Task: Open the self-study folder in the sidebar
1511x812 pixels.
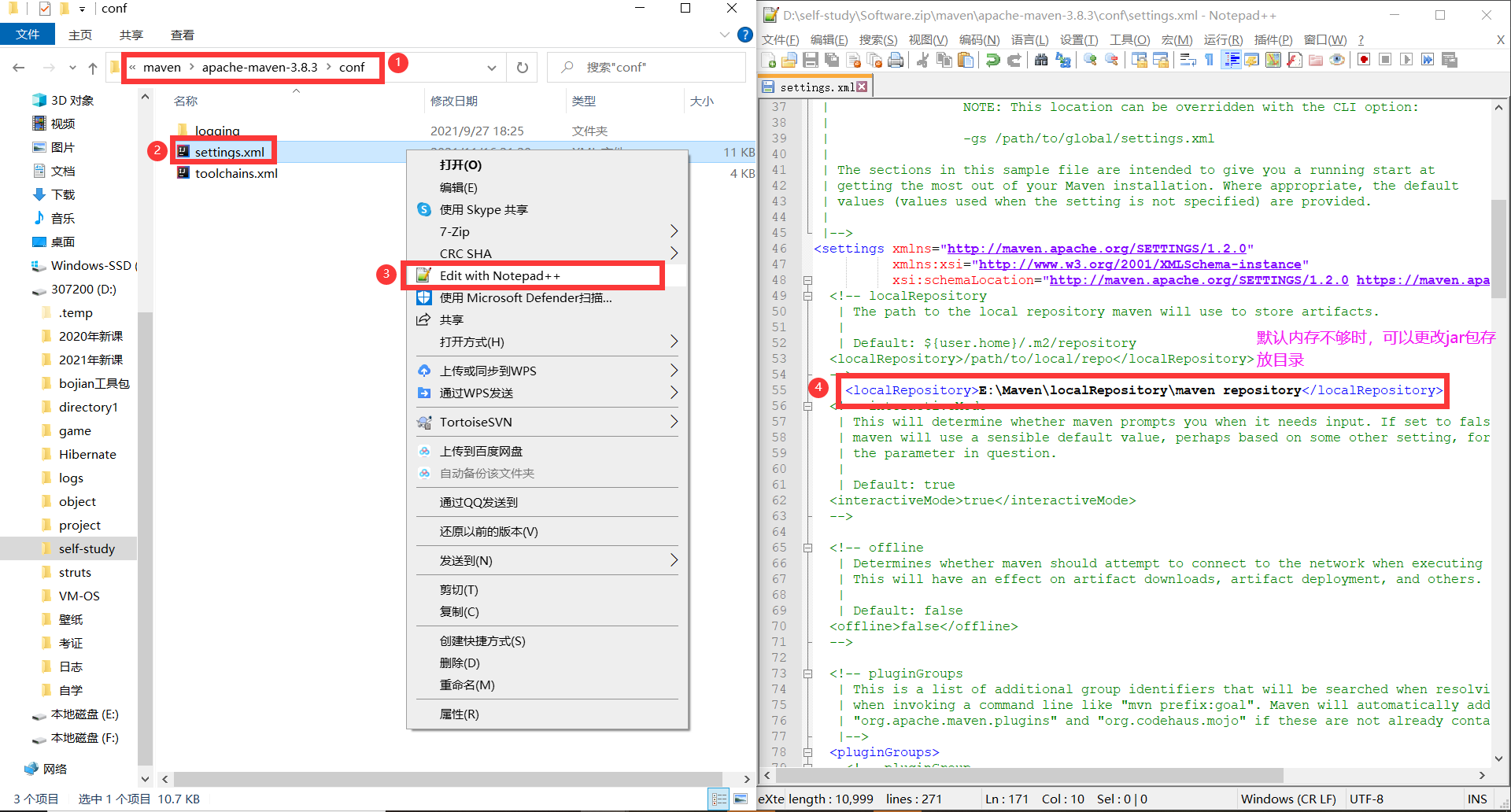Action: (87, 548)
